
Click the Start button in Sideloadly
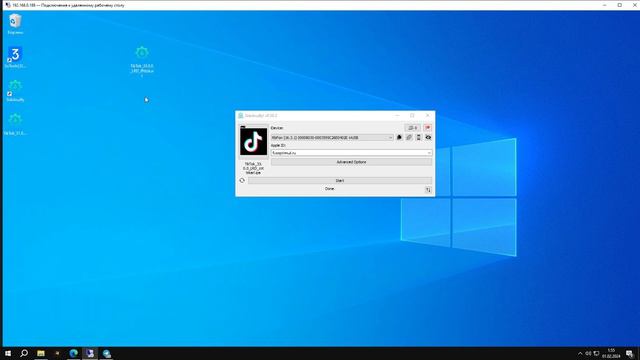click(x=340, y=180)
